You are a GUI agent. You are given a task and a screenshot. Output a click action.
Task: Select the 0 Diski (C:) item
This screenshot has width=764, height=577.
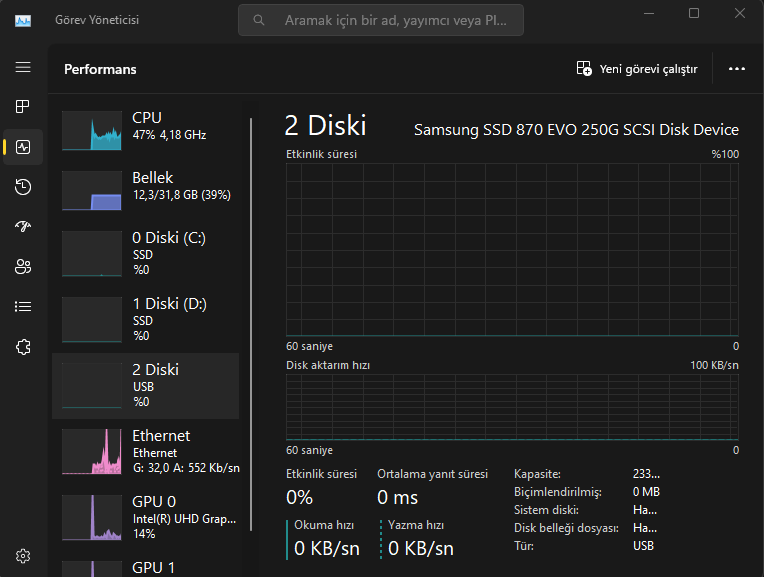(146, 253)
